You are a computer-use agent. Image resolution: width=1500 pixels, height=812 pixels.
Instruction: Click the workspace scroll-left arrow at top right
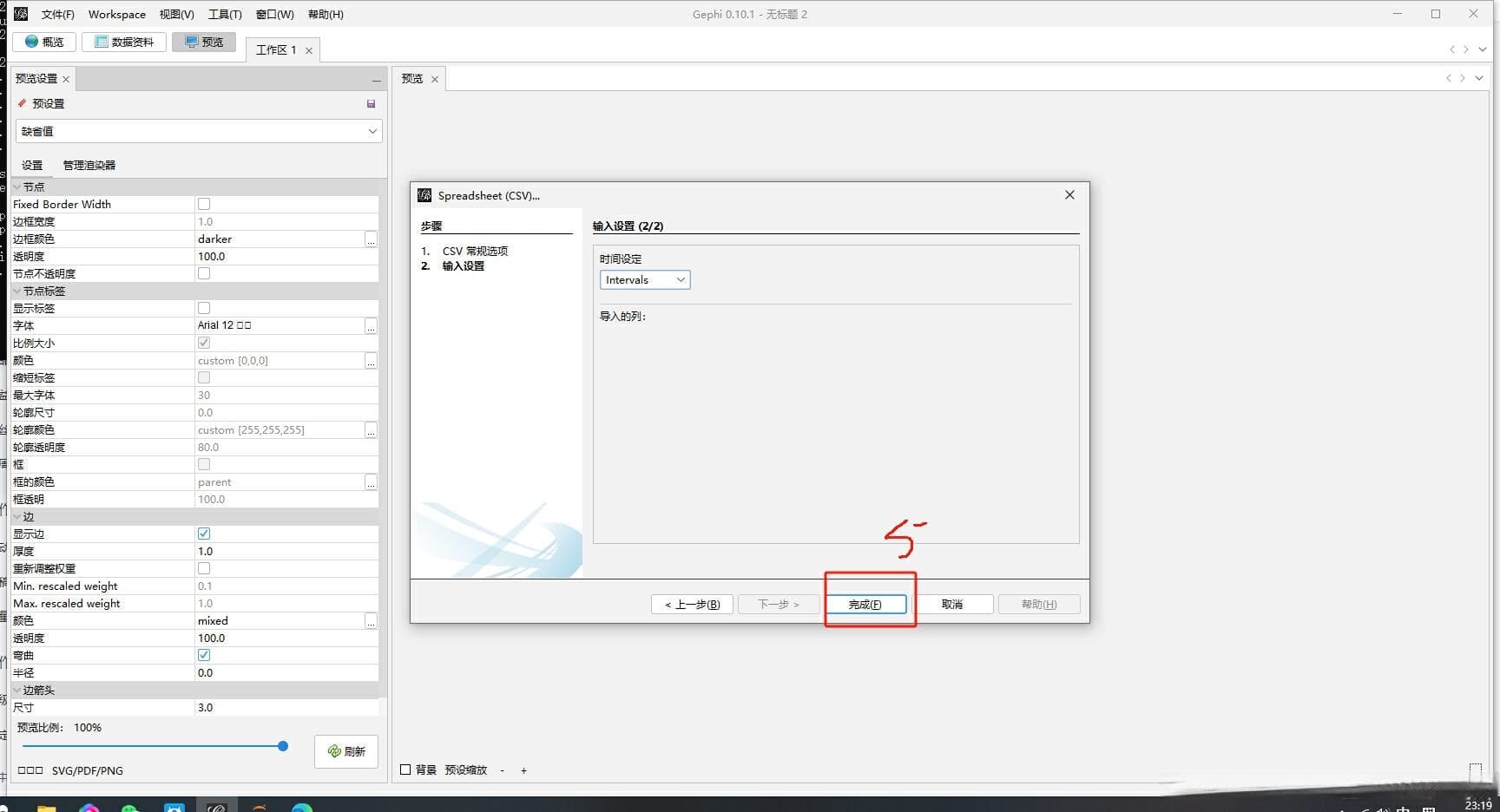point(1451,49)
